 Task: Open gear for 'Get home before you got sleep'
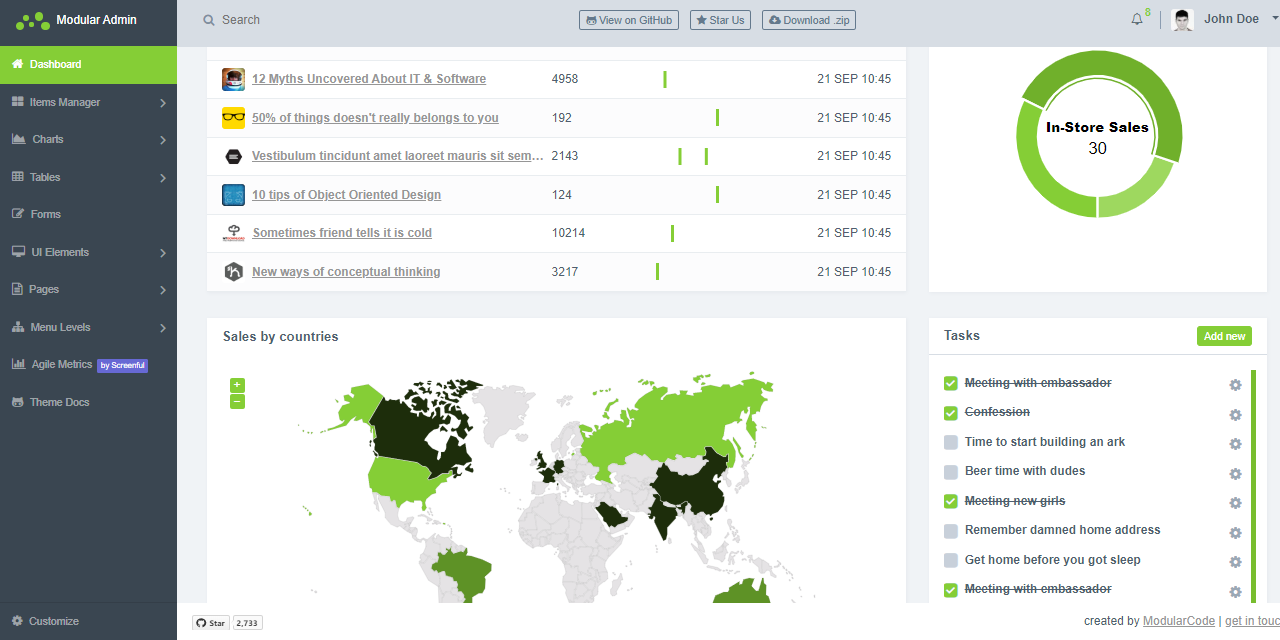(x=1235, y=562)
